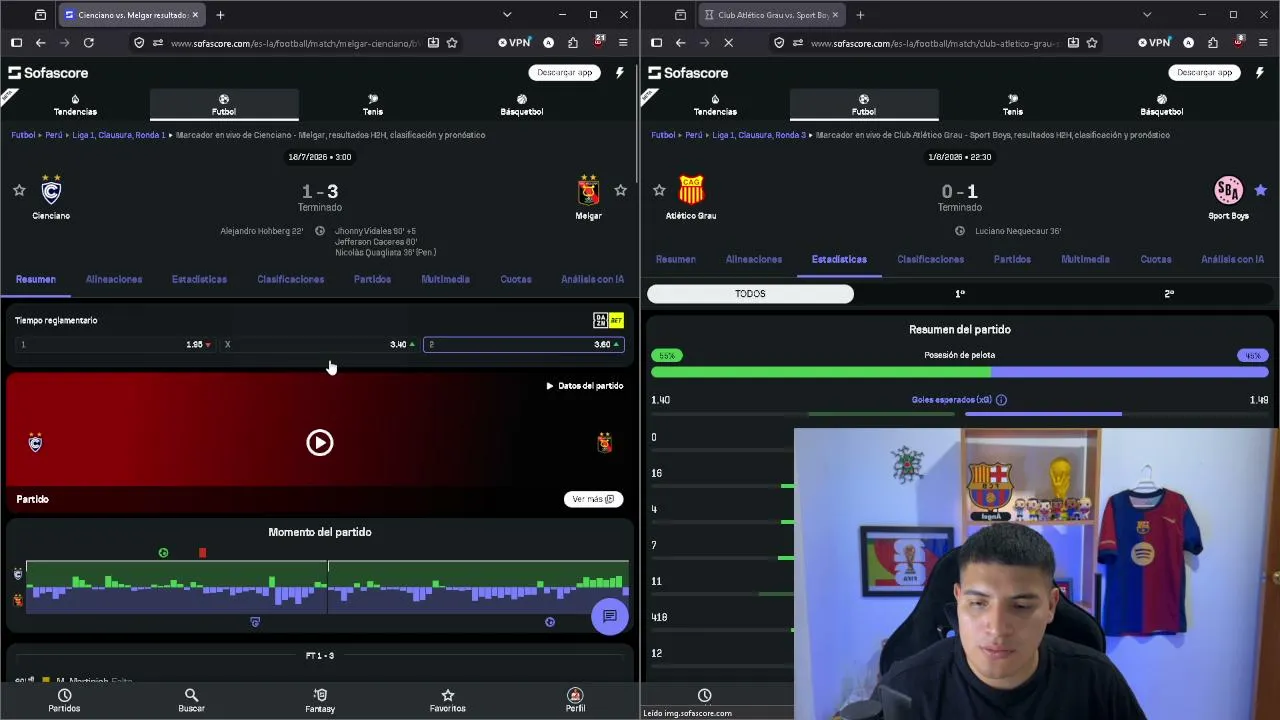Select away win odds 3.60
1280x720 pixels.
523,345
